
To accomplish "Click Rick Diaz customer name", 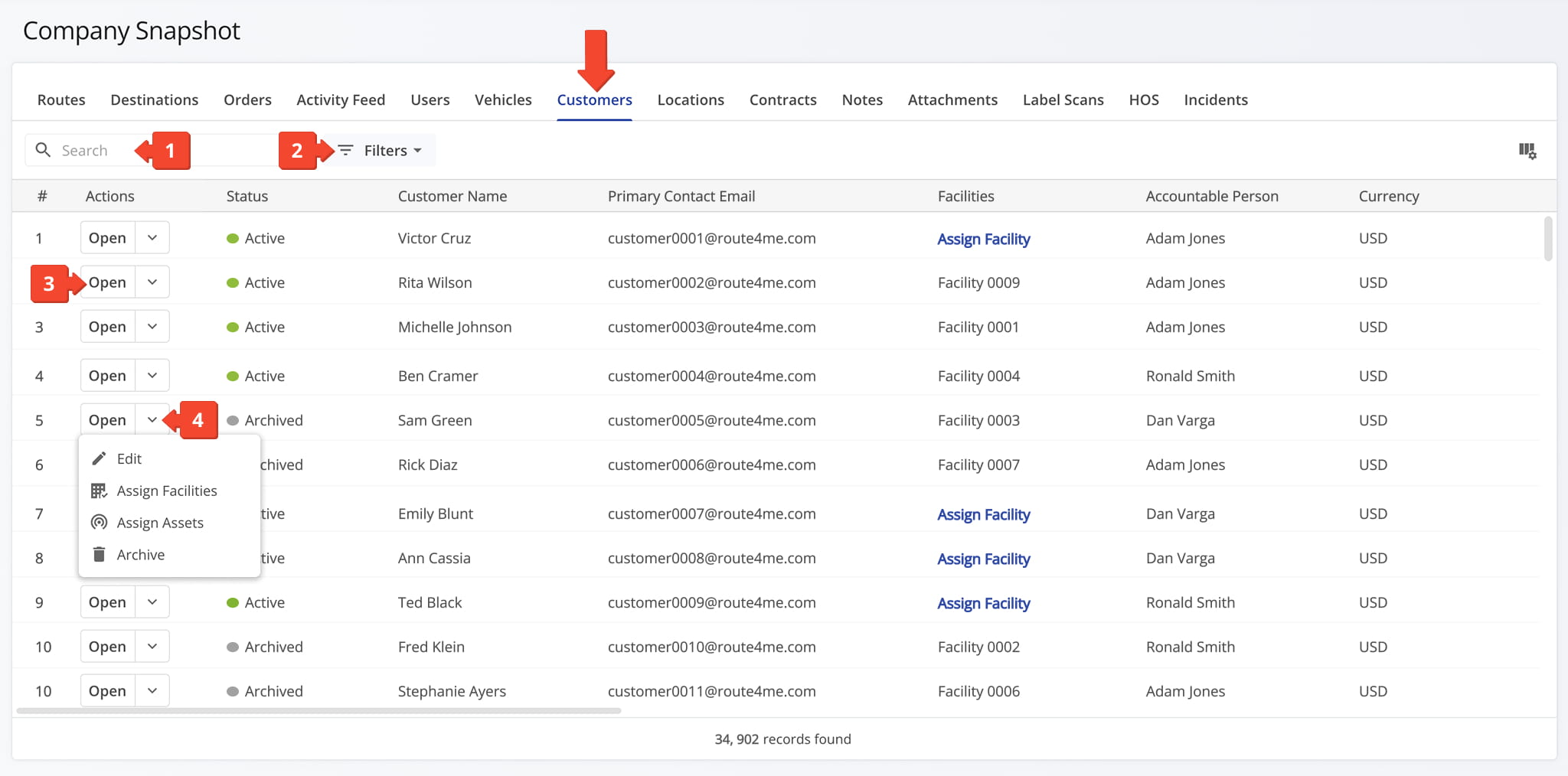I will tap(428, 465).
